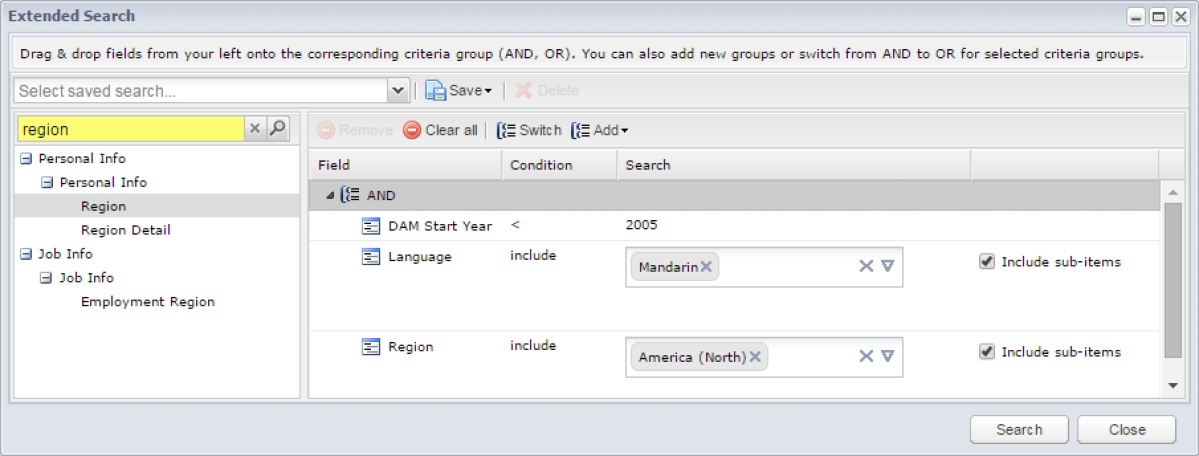Viewport: 1199px width, 456px height.
Task: Click Switch to toggle AND/OR group
Action: [529, 130]
